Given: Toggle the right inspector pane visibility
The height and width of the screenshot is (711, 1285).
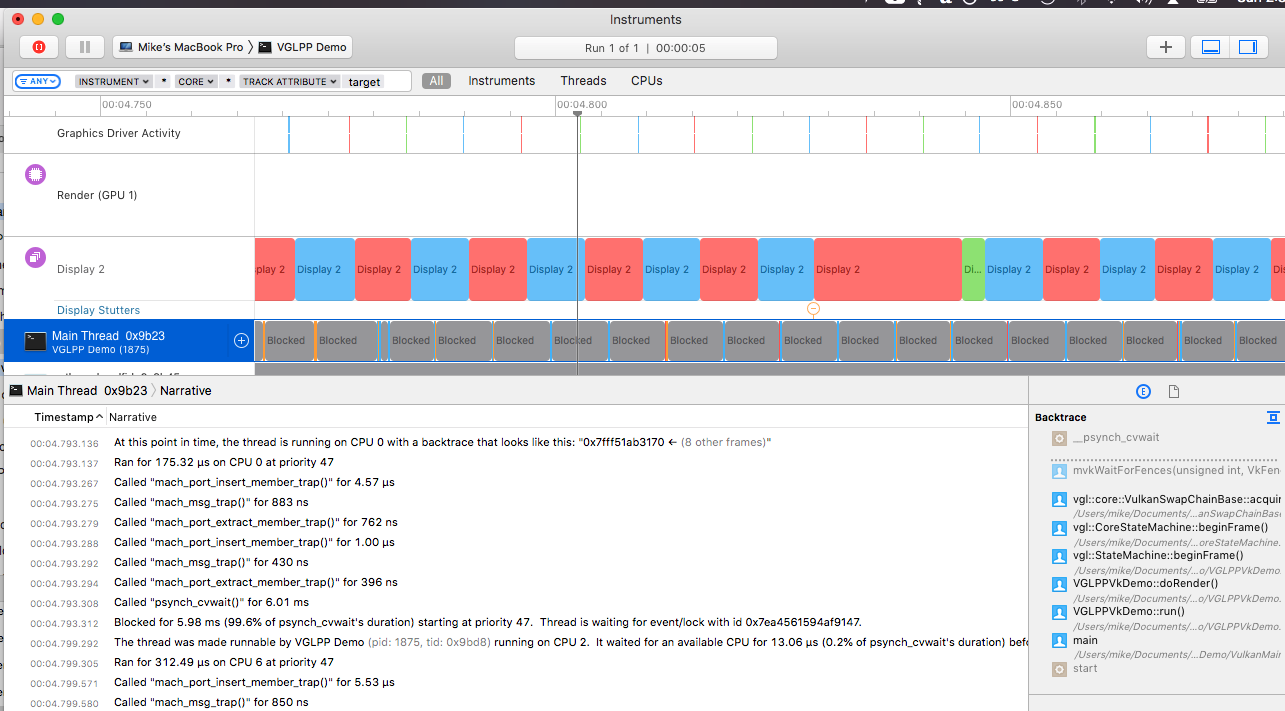Looking at the screenshot, I should coord(1247,47).
